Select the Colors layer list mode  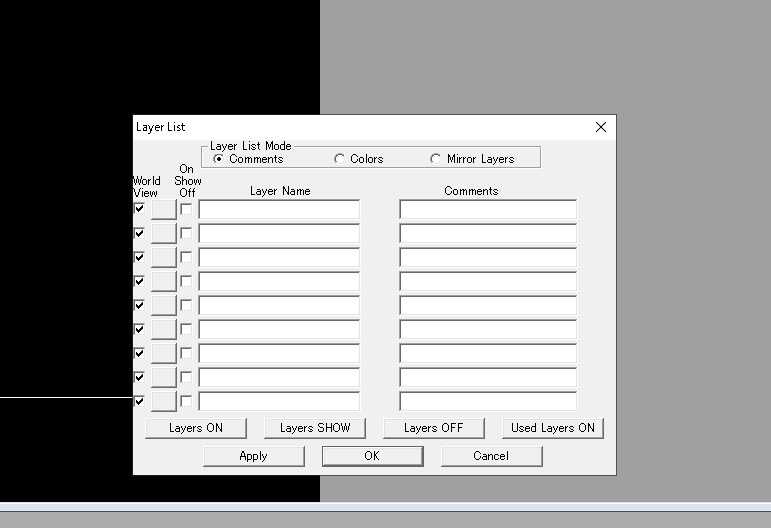(x=340, y=159)
